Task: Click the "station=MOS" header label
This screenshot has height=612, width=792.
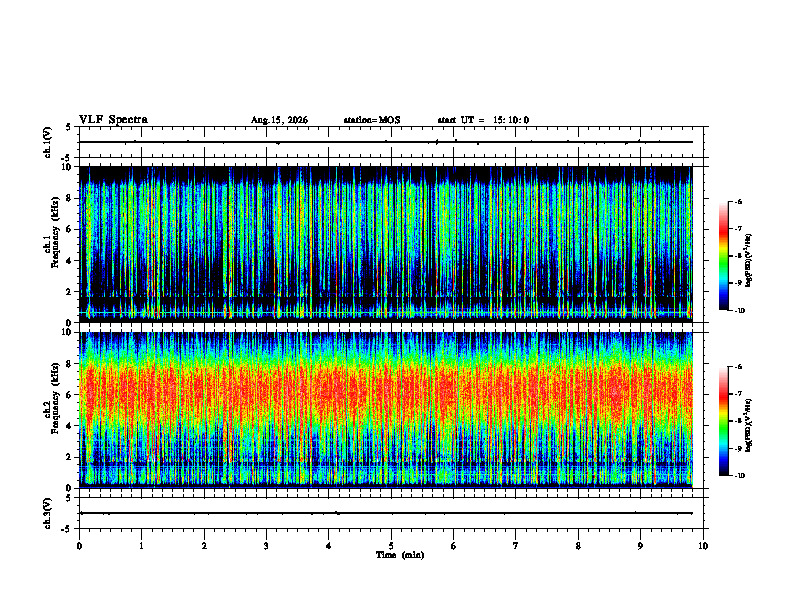Action: pos(372,120)
